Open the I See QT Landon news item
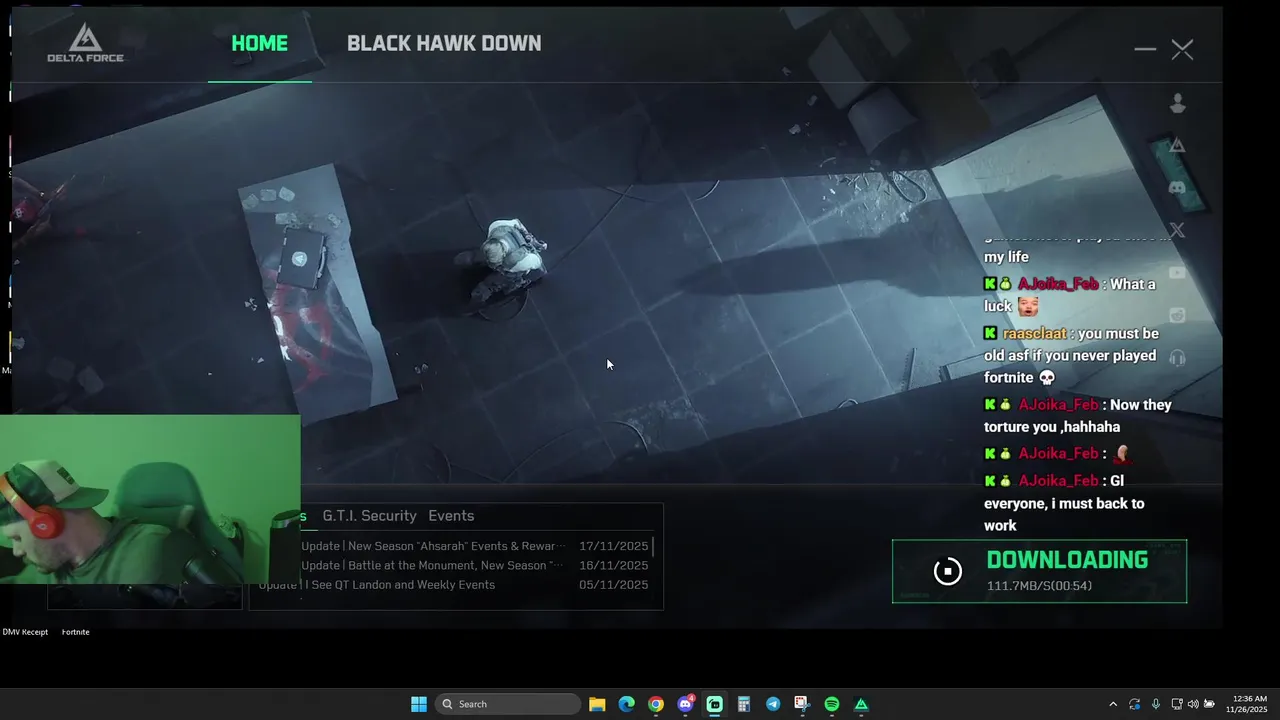 [x=377, y=585]
